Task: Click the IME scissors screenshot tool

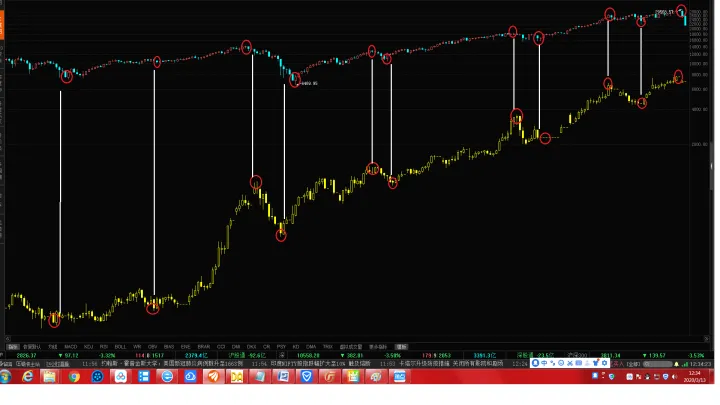Action: pos(570,363)
